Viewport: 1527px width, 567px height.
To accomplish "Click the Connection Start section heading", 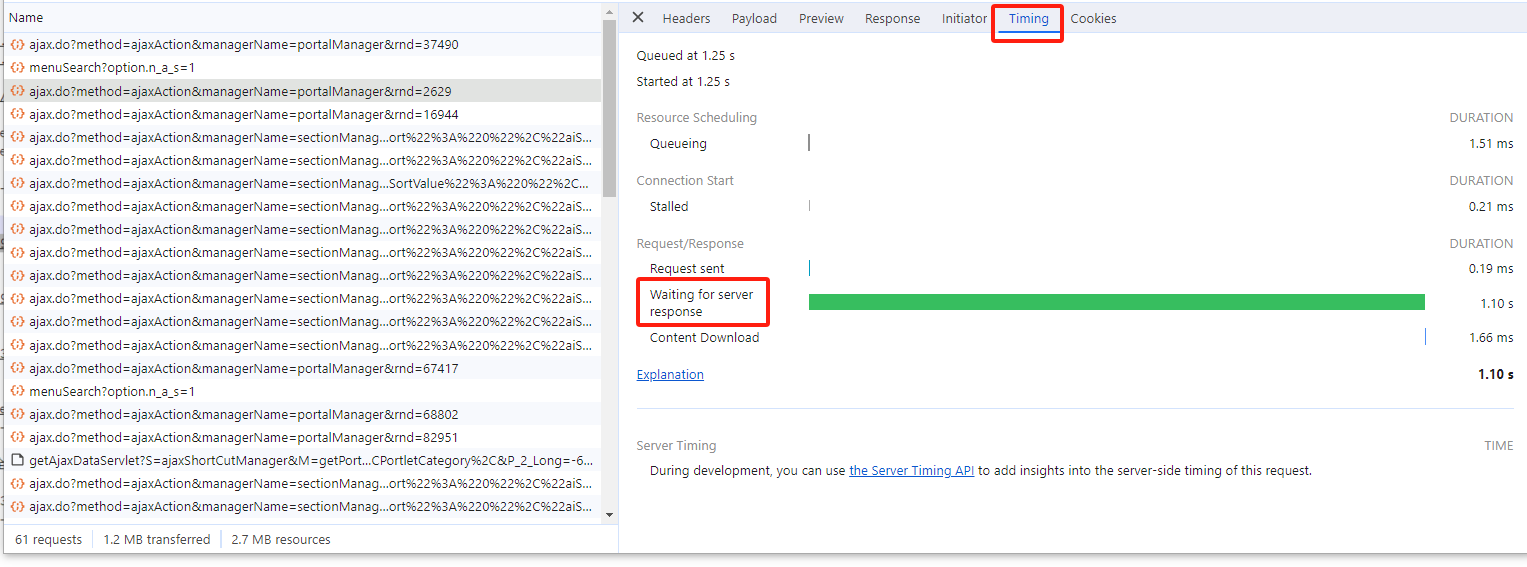I will pos(685,181).
